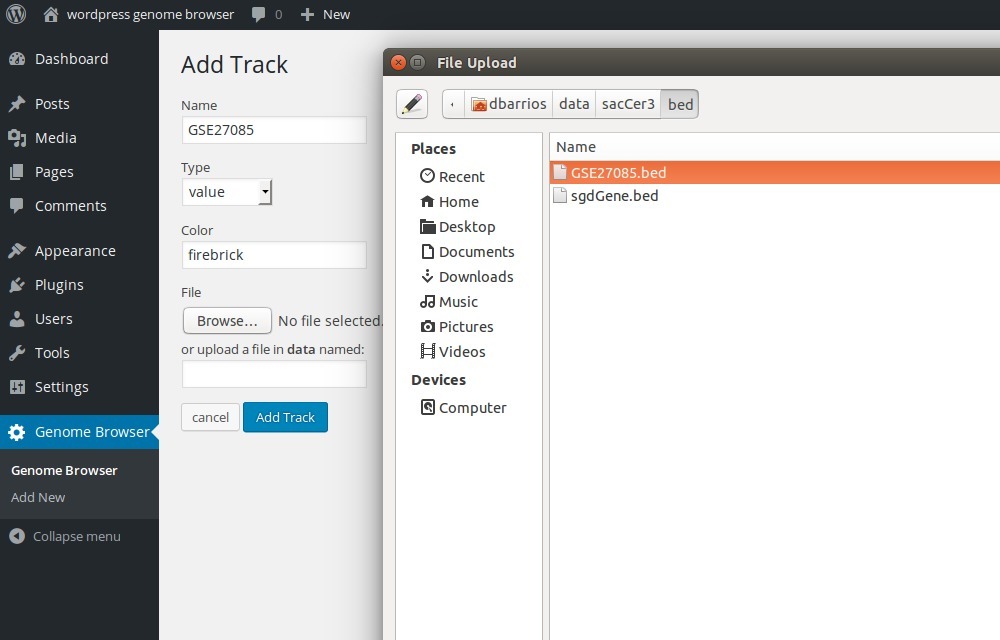
Task: Go to dbarrios folder in path bar
Action: 508,104
